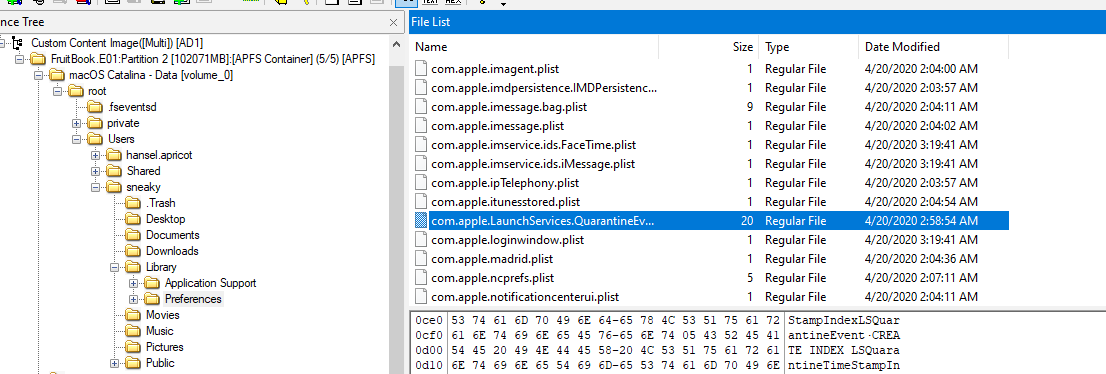Select the Downloads folder in tree

(172, 251)
